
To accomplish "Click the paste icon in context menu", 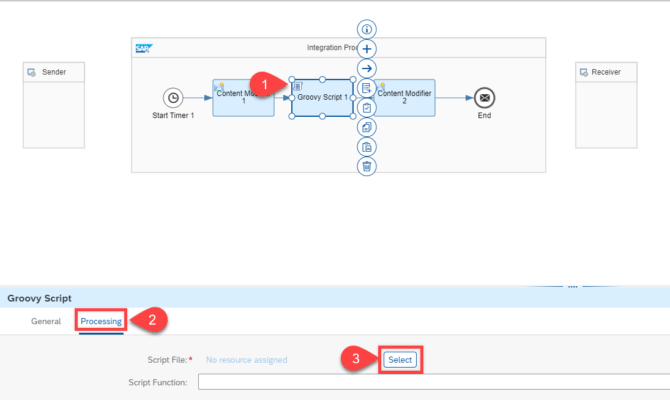I will click(367, 147).
